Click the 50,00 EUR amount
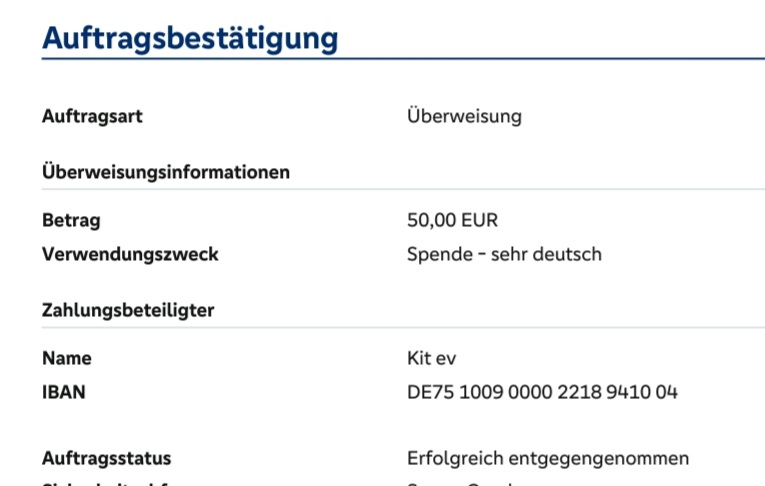Viewport: 765px width, 486px height. [452, 220]
